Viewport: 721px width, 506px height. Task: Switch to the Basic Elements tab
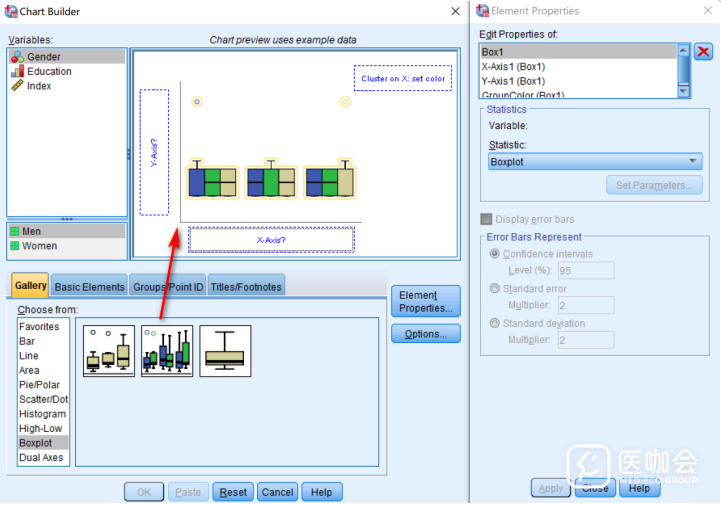tap(90, 287)
